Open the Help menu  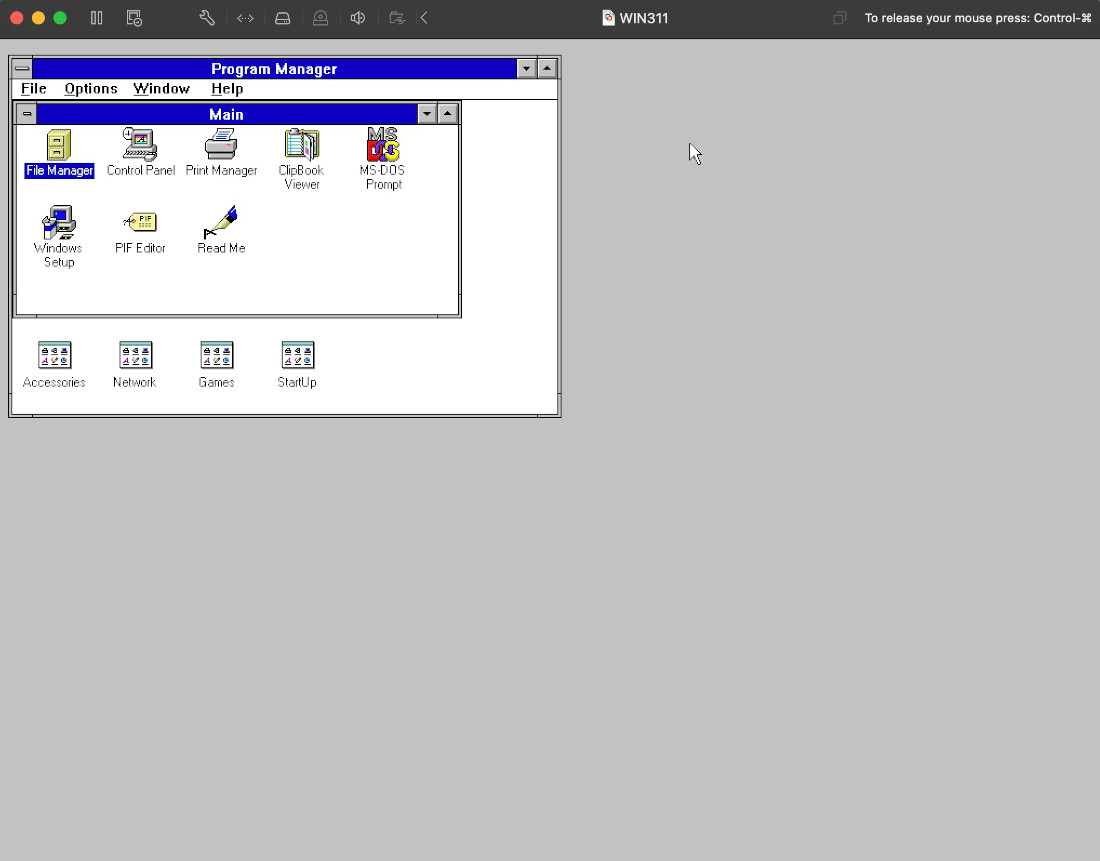(x=227, y=89)
